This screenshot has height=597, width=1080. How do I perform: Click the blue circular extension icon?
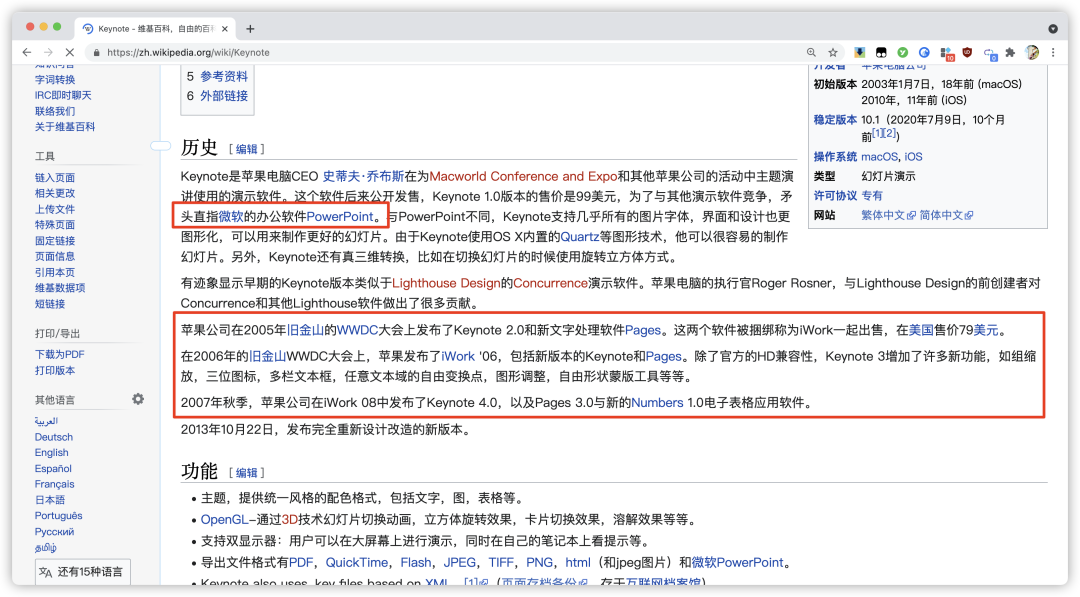point(924,52)
